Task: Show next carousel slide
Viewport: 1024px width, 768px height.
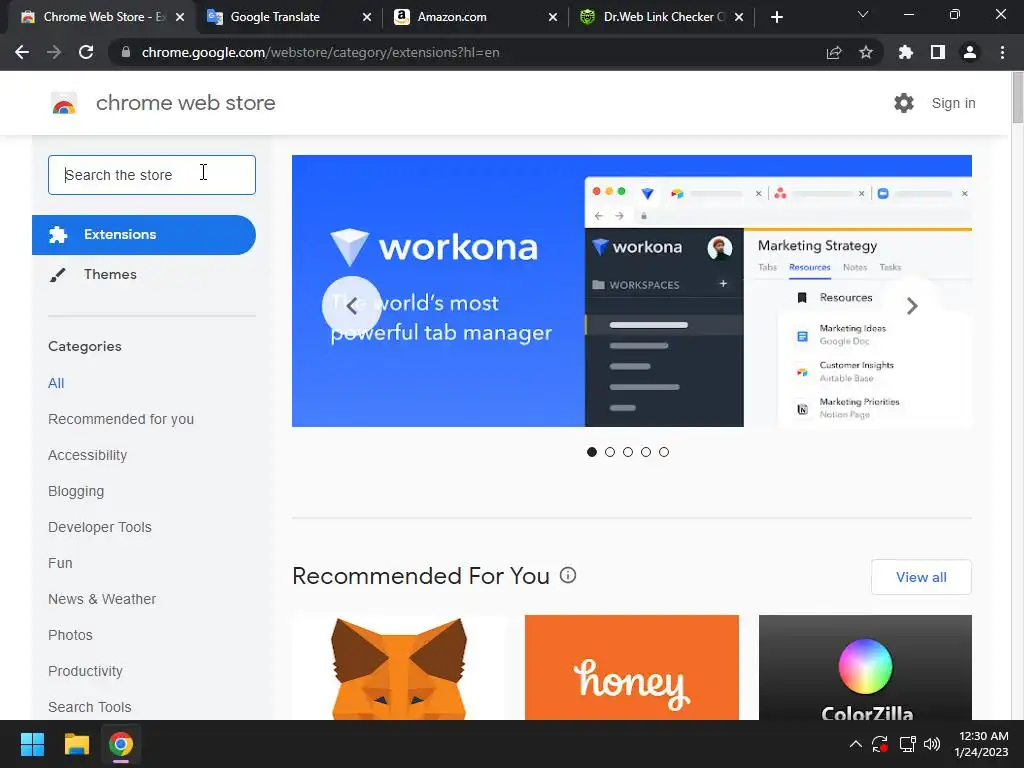Action: (x=912, y=306)
